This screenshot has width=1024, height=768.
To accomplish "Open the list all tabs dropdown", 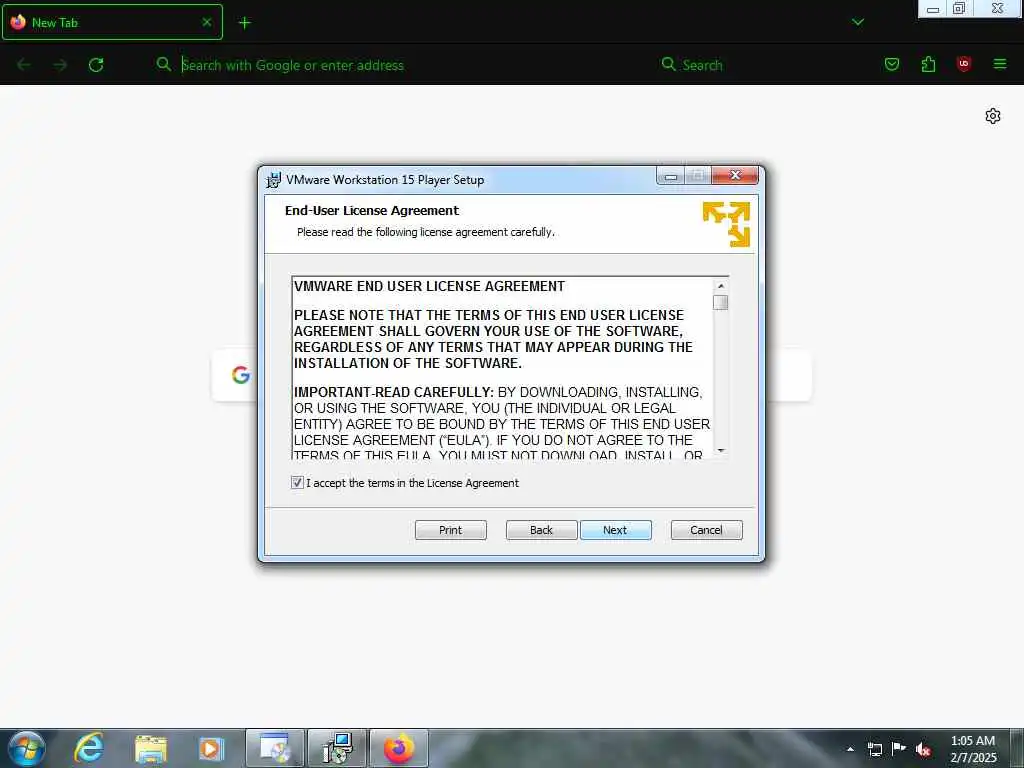I will (858, 22).
